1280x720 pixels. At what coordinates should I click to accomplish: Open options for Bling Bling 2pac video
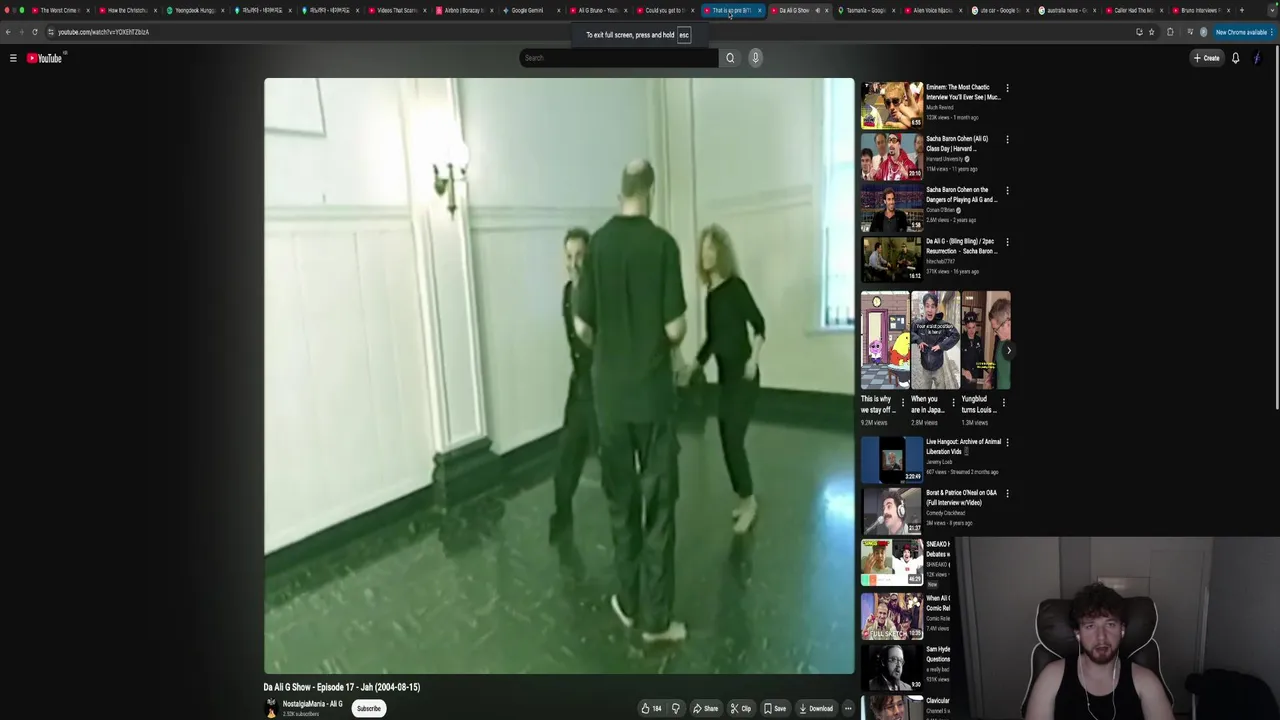tap(1007, 242)
